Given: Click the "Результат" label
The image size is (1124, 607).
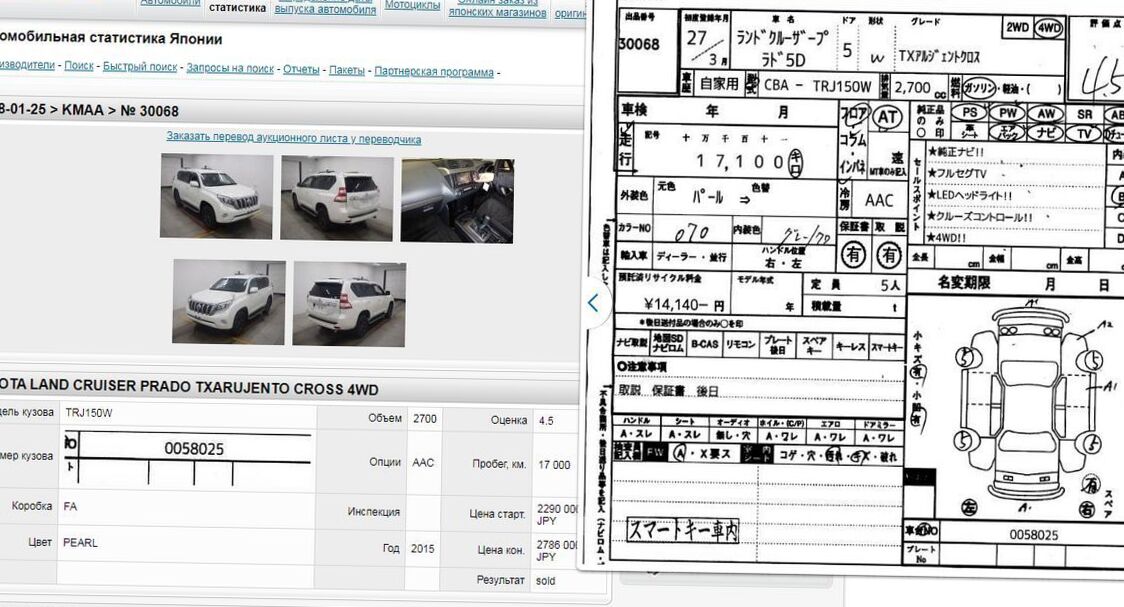Looking at the screenshot, I should tap(500, 580).
